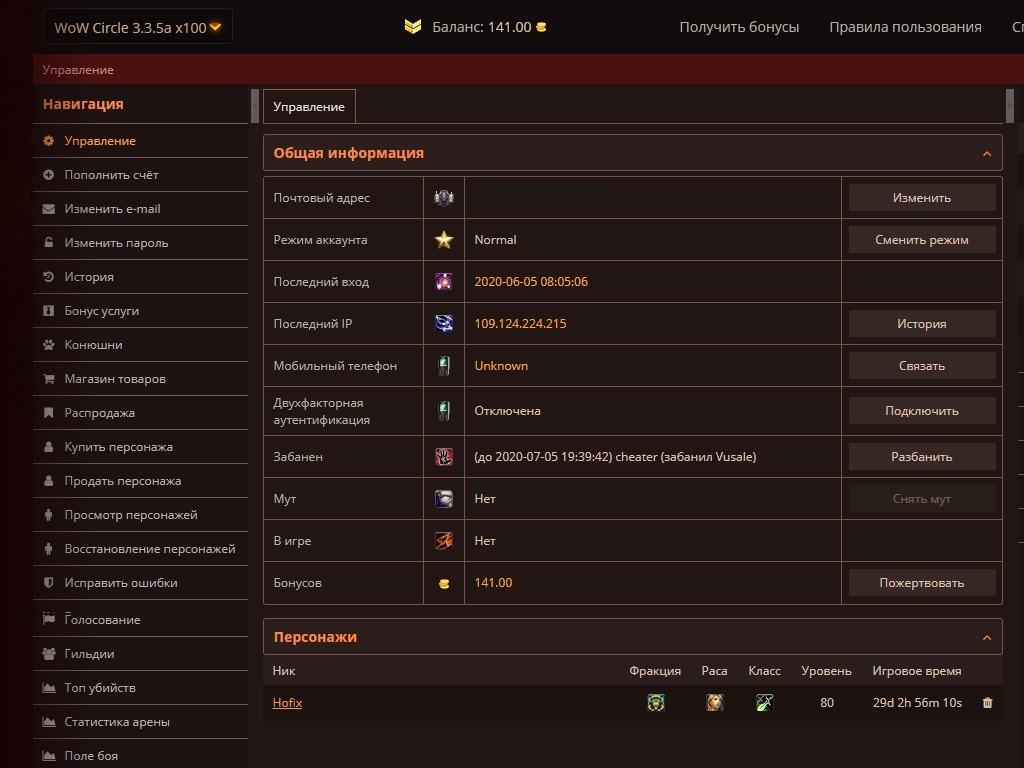Click the coin icon in Бонусов row

[x=444, y=583]
